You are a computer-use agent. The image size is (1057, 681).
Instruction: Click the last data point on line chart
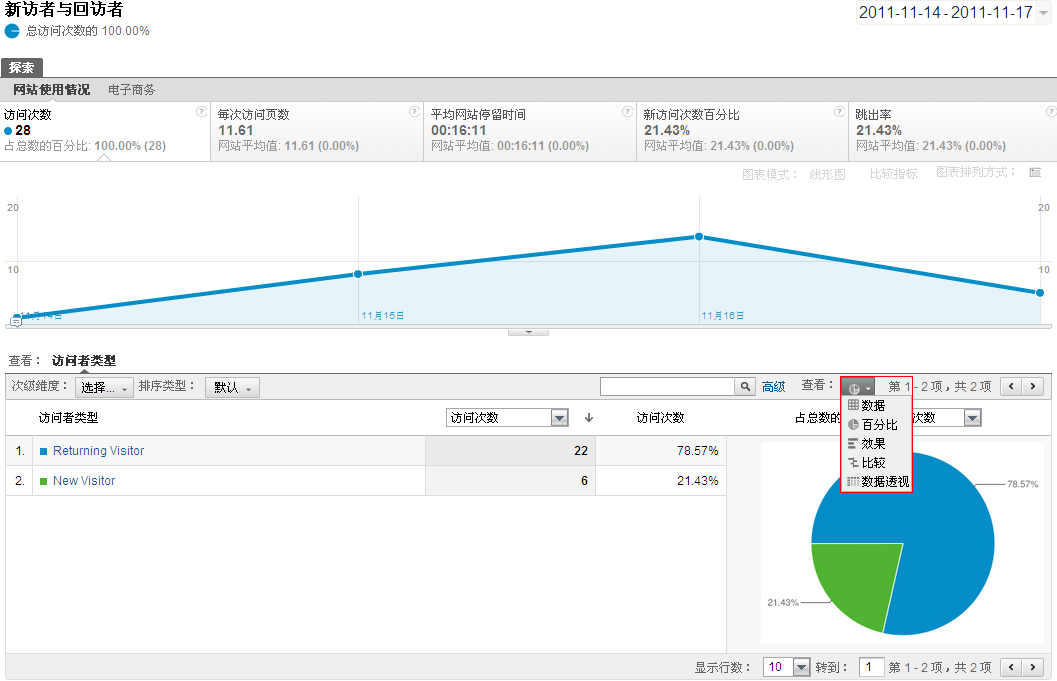click(1040, 293)
